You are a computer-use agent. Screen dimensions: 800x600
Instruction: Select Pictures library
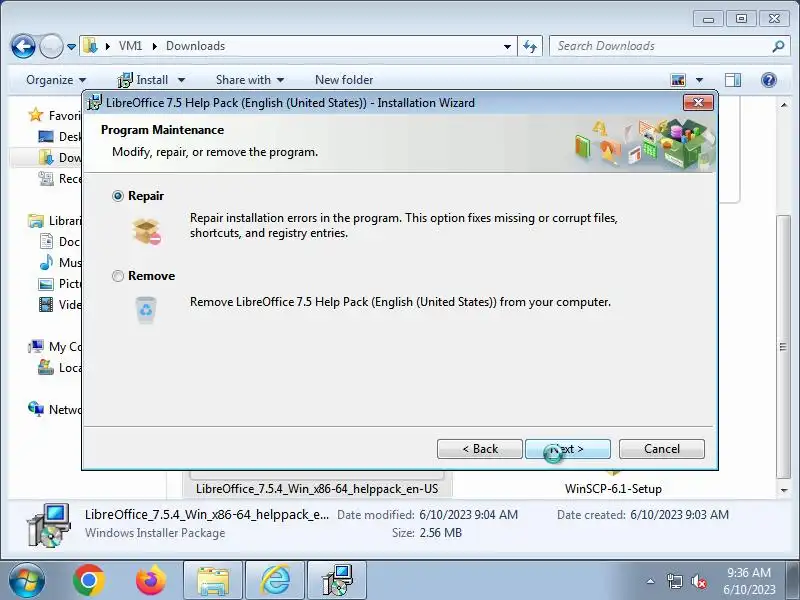pyautogui.click(x=60, y=284)
